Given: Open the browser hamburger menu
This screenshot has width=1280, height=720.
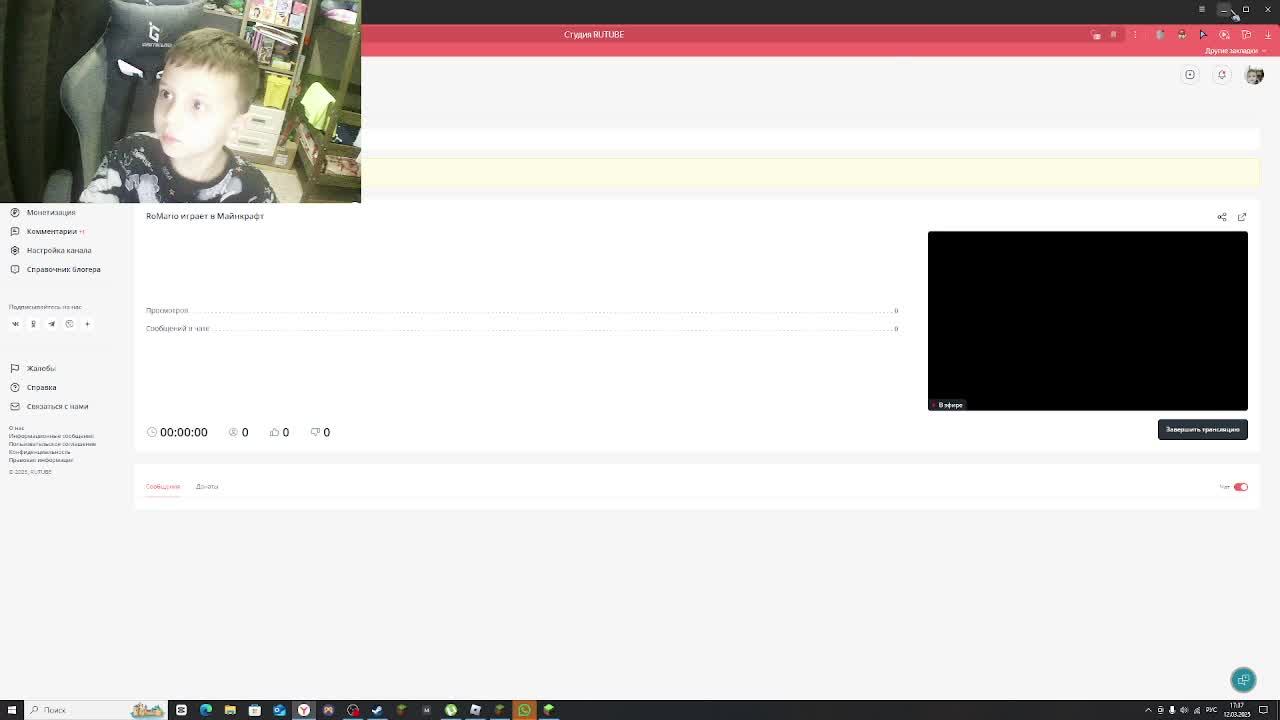Looking at the screenshot, I should (x=1202, y=9).
